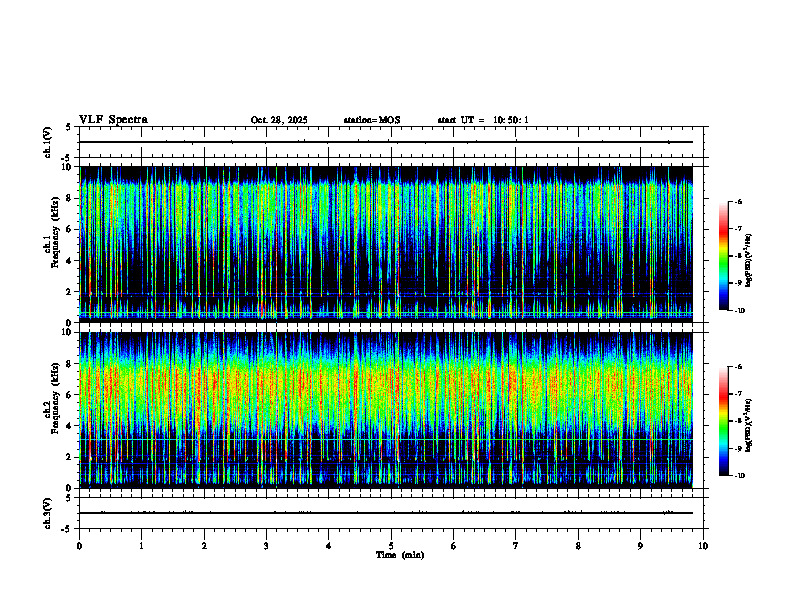Click the ch.2 "Frequency (kHz)" axis label

[56, 398]
